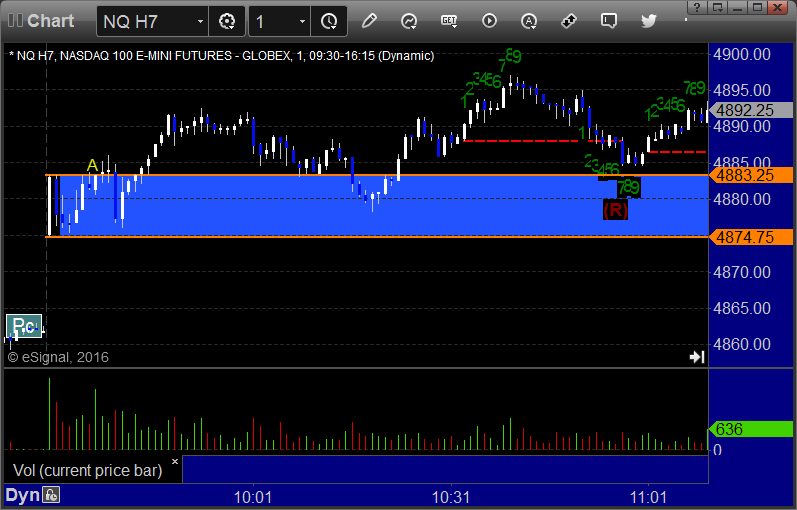This screenshot has width=797, height=510.
Task: Click the detach window icon in title controls
Action: click(718, 7)
